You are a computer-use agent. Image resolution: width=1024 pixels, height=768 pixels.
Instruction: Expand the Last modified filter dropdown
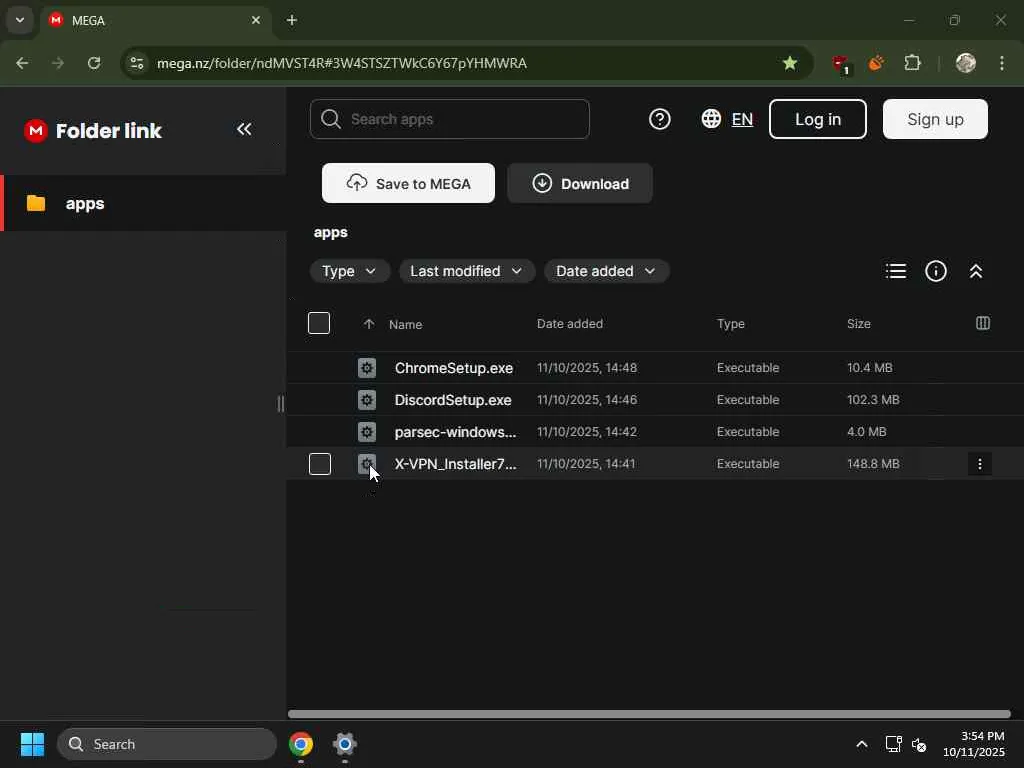pyautogui.click(x=466, y=271)
